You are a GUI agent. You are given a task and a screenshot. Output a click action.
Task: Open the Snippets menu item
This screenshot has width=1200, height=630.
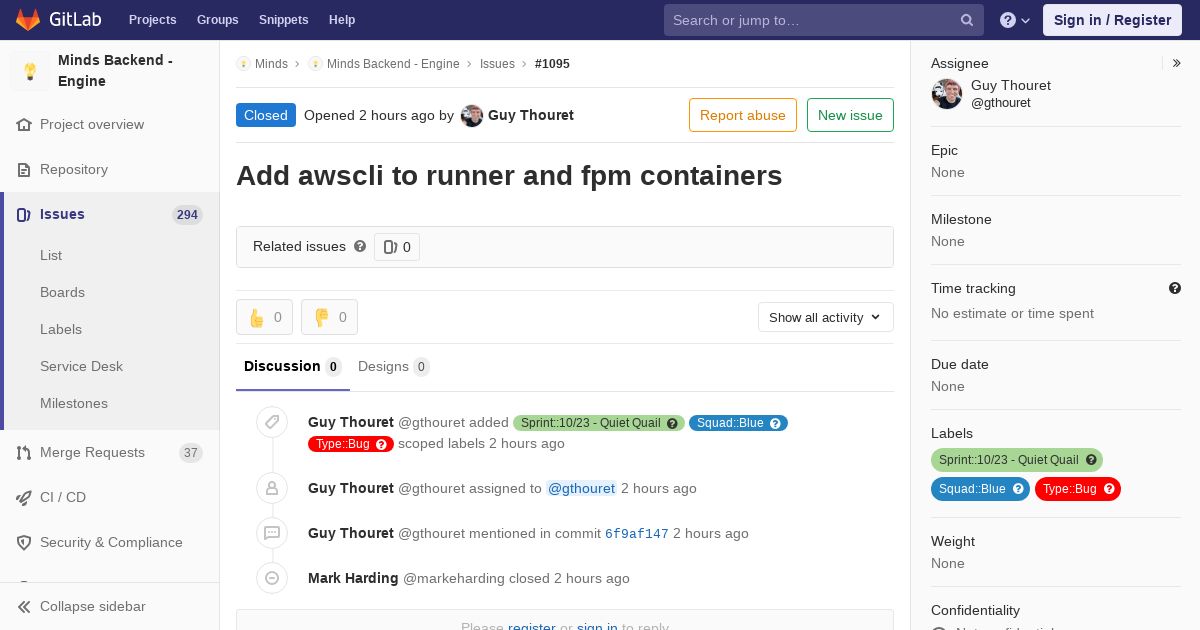[x=284, y=20]
